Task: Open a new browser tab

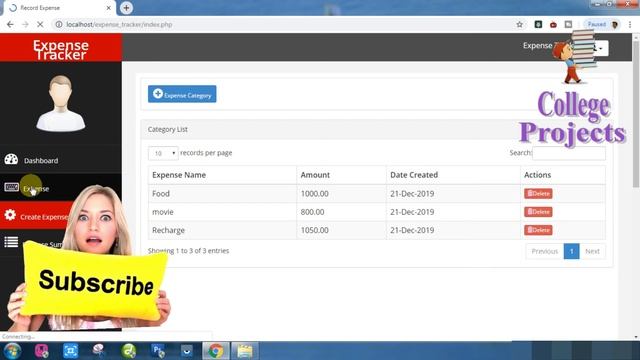Action: 126,8
